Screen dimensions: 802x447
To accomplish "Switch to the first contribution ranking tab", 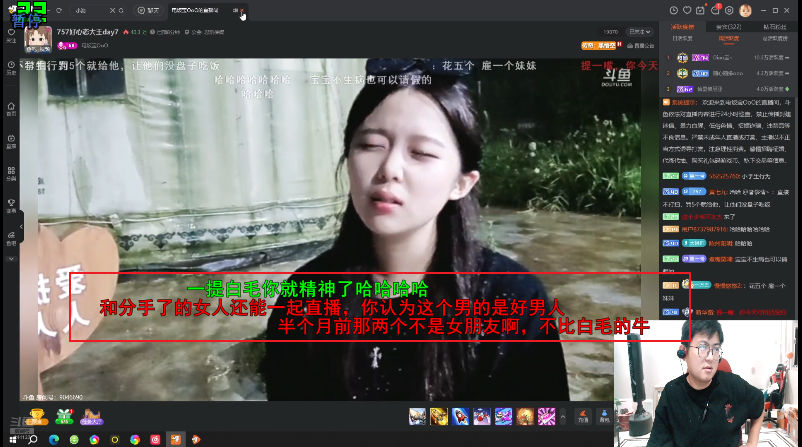I will (682, 27).
